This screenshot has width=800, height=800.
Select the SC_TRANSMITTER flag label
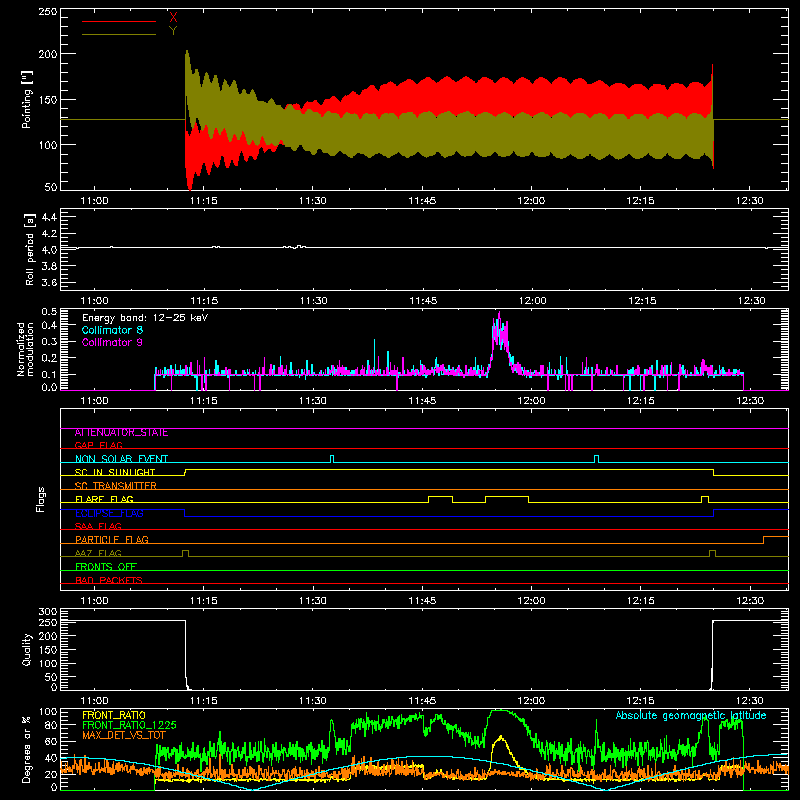pos(116,486)
